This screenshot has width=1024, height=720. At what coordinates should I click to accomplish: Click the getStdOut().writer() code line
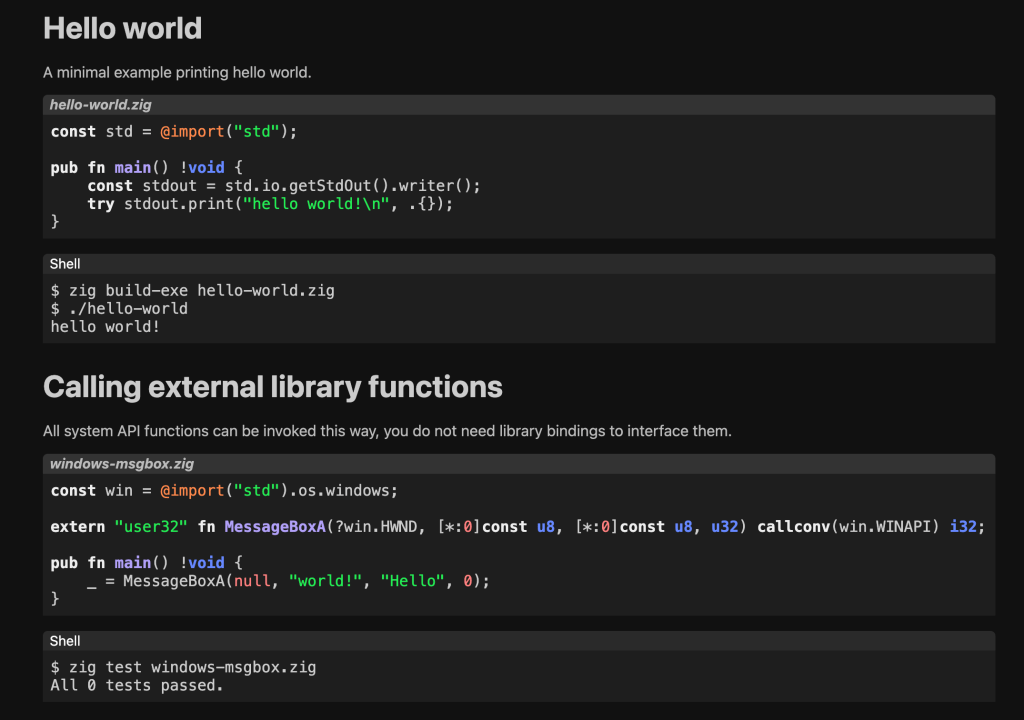pos(284,186)
